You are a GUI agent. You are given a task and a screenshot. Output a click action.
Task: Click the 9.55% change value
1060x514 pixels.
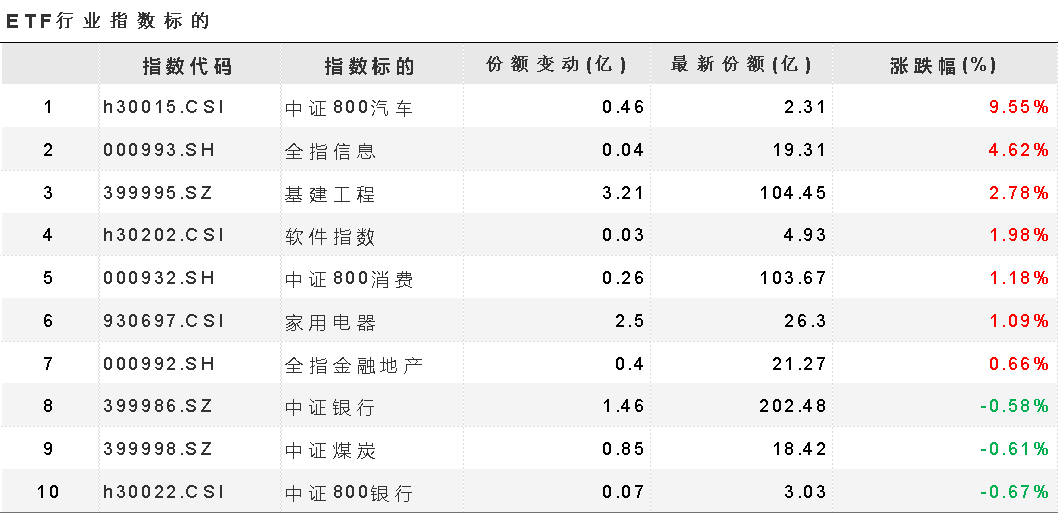click(x=1019, y=107)
